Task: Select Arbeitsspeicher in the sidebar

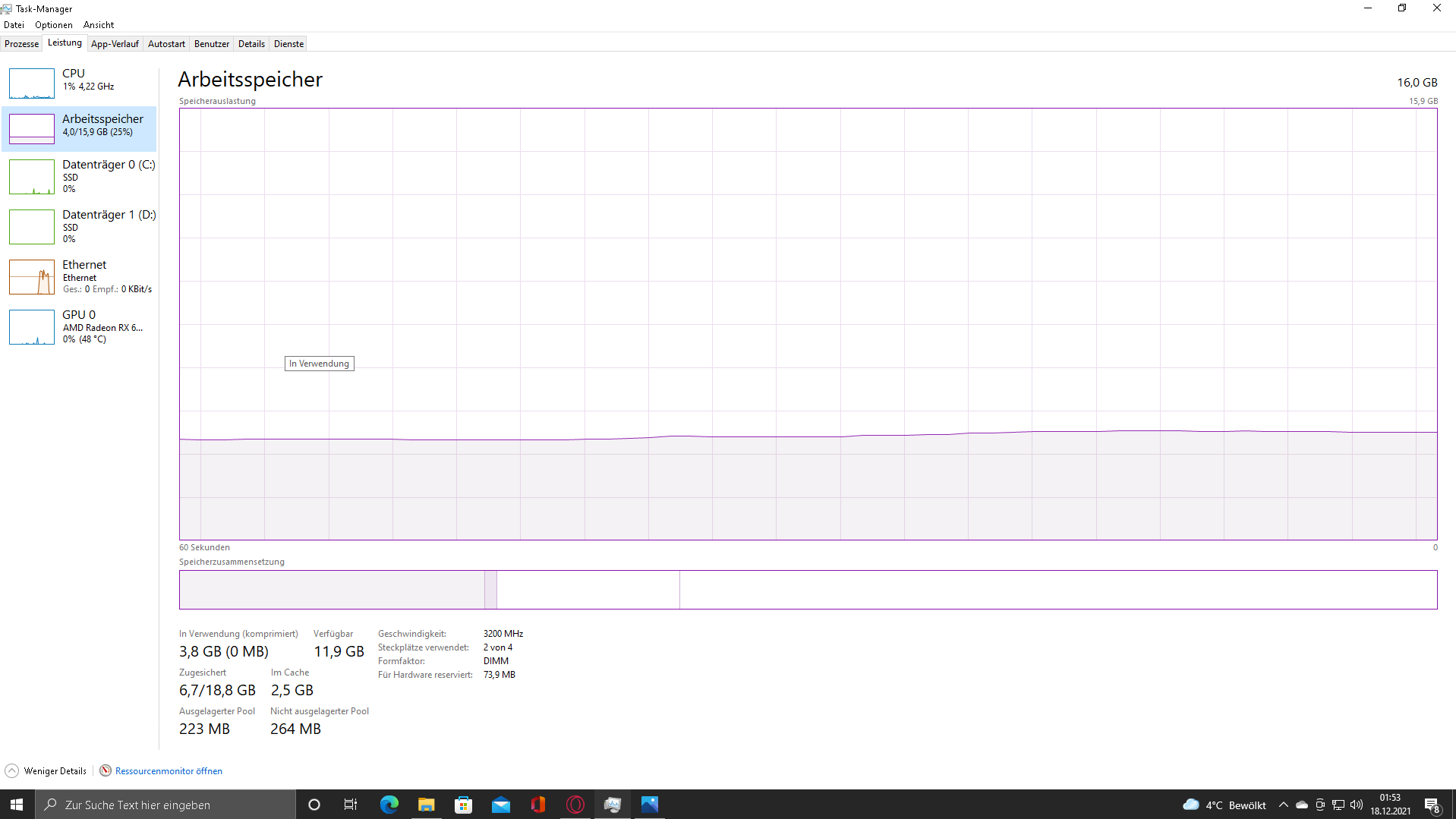Action: 80,128
